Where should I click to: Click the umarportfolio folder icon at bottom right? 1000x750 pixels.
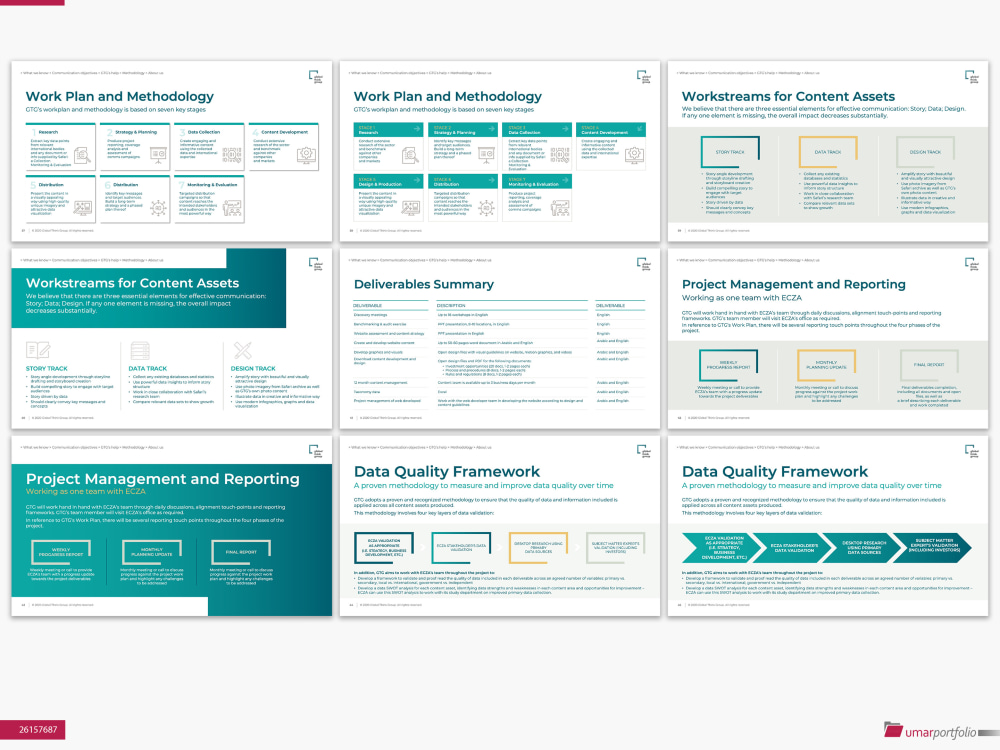tap(895, 728)
